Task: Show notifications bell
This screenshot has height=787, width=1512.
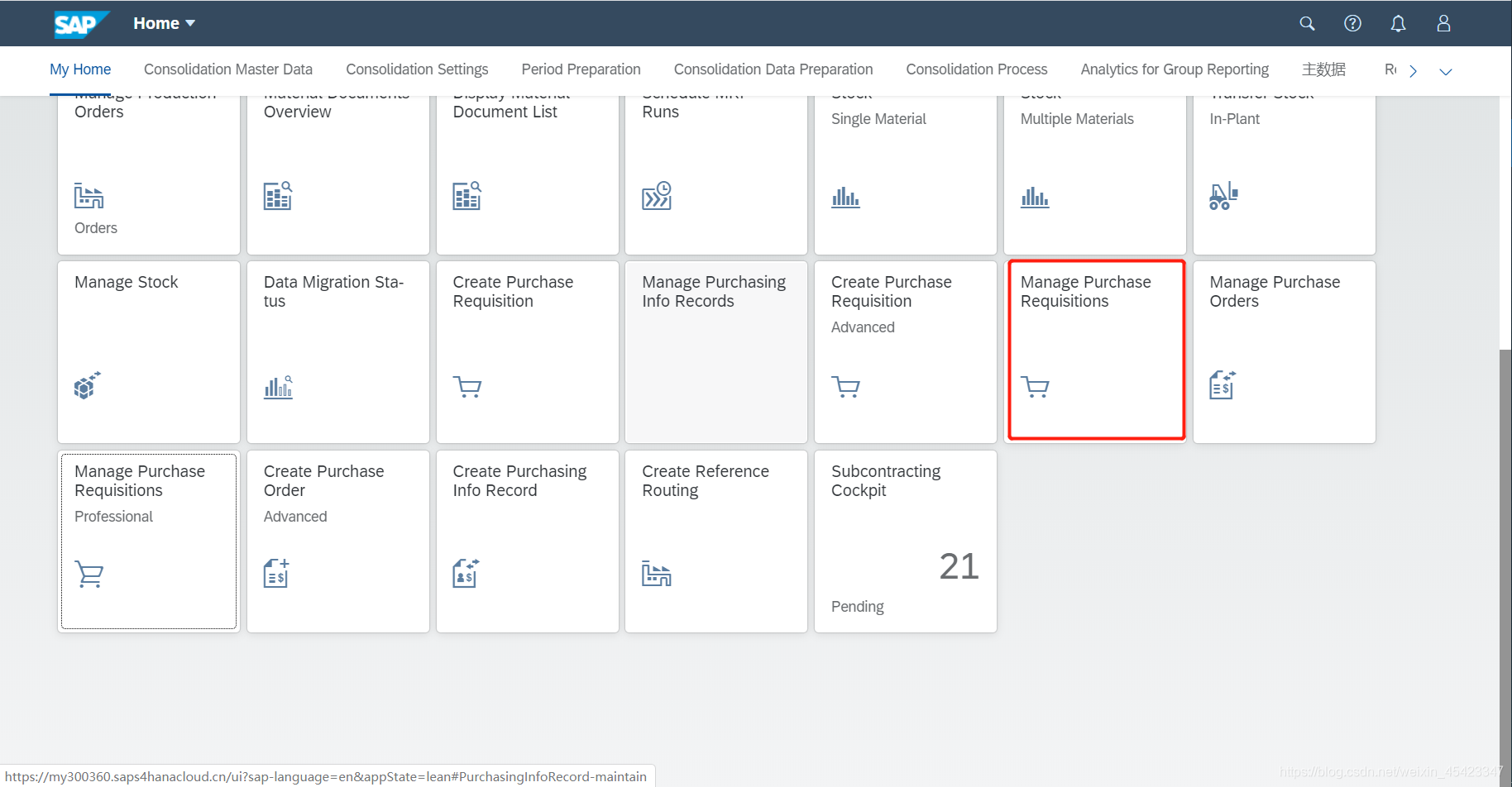Action: [1398, 23]
